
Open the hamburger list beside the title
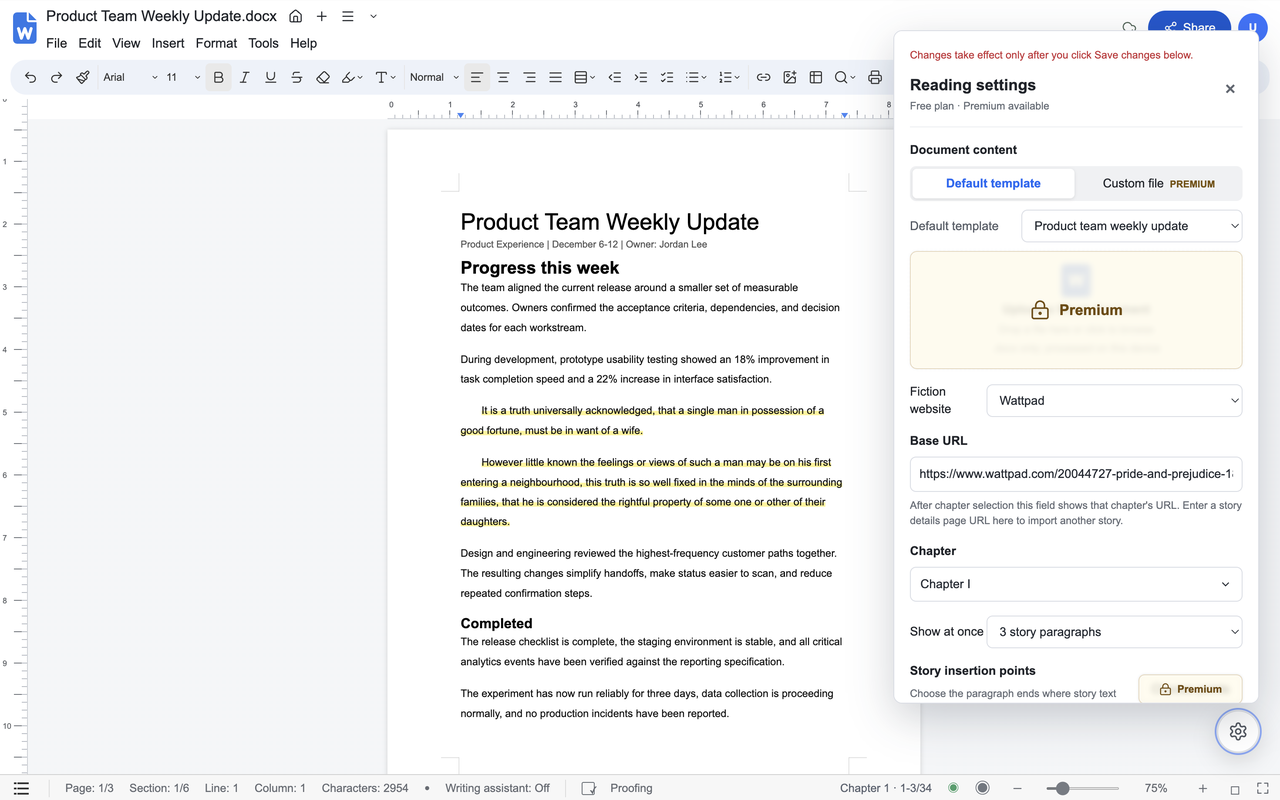coord(347,16)
